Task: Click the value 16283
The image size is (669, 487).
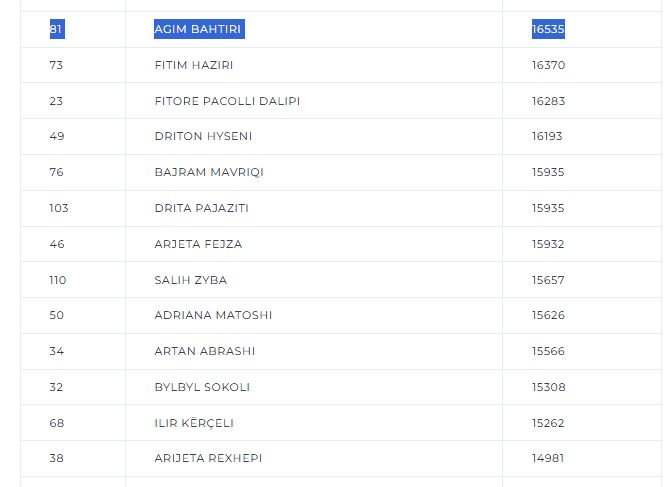Action: coord(548,101)
